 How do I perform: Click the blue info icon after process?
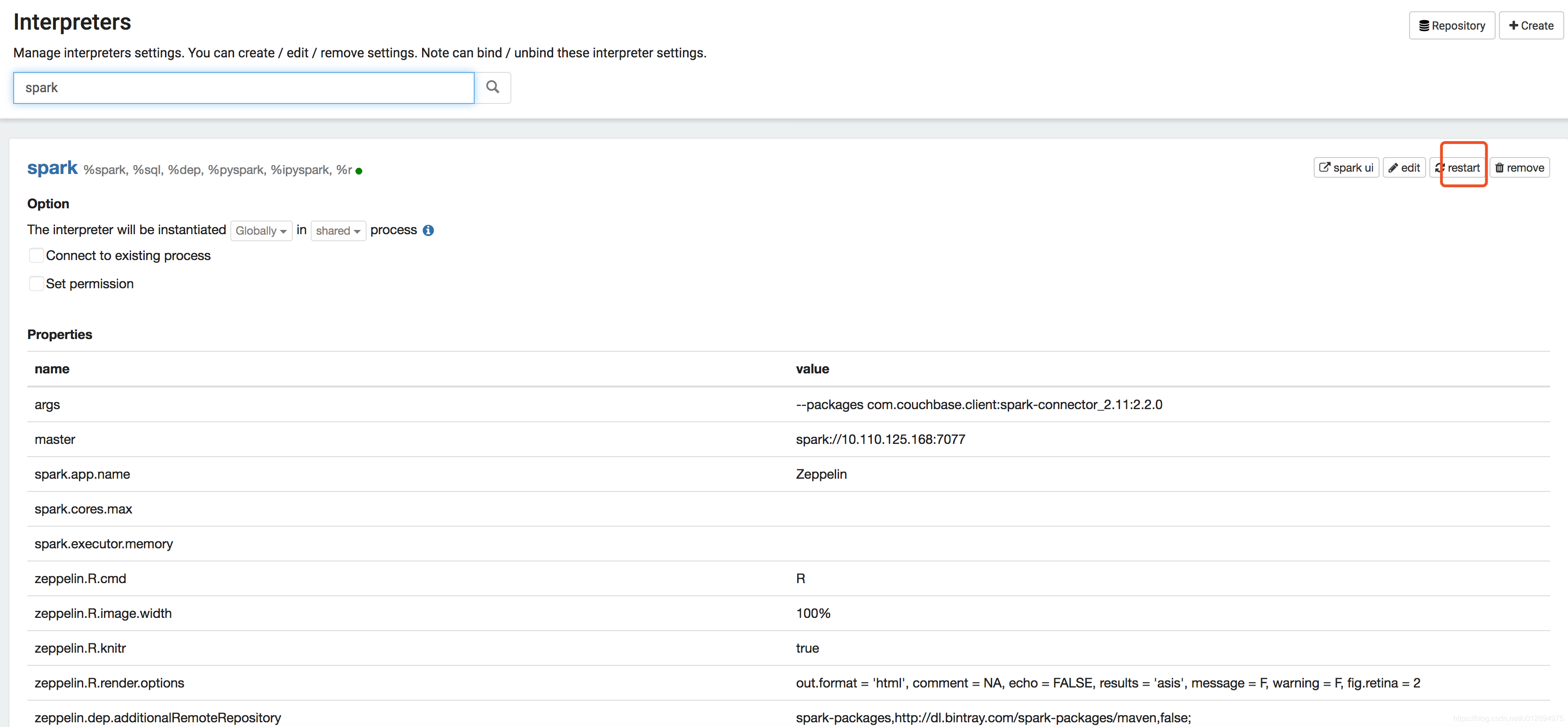[428, 230]
